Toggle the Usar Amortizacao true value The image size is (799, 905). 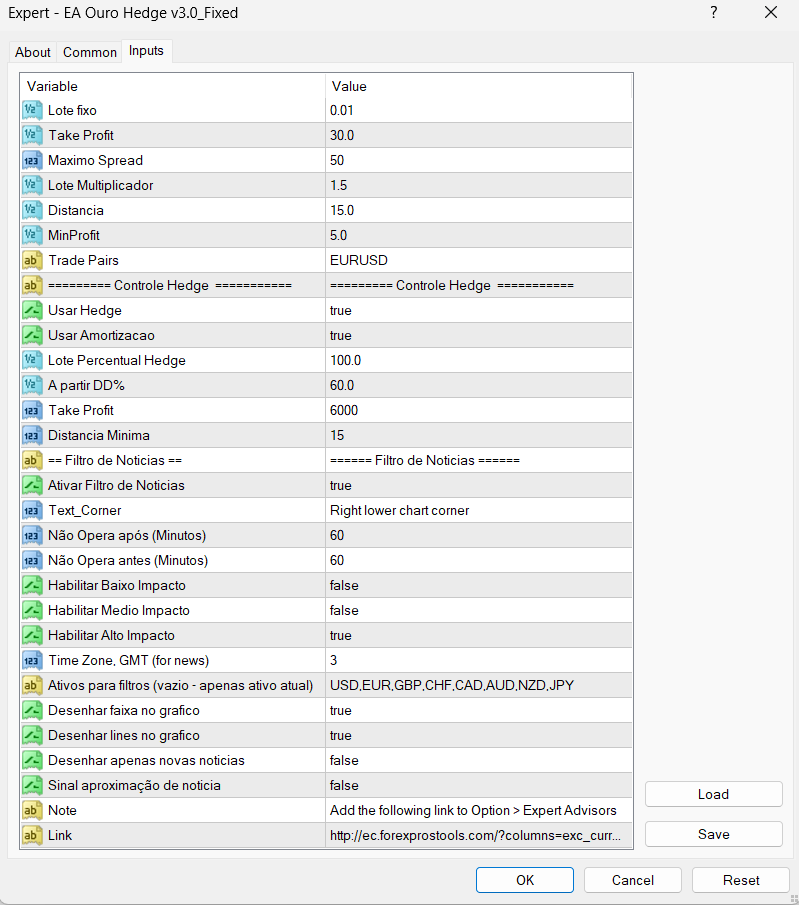pyautogui.click(x=478, y=335)
